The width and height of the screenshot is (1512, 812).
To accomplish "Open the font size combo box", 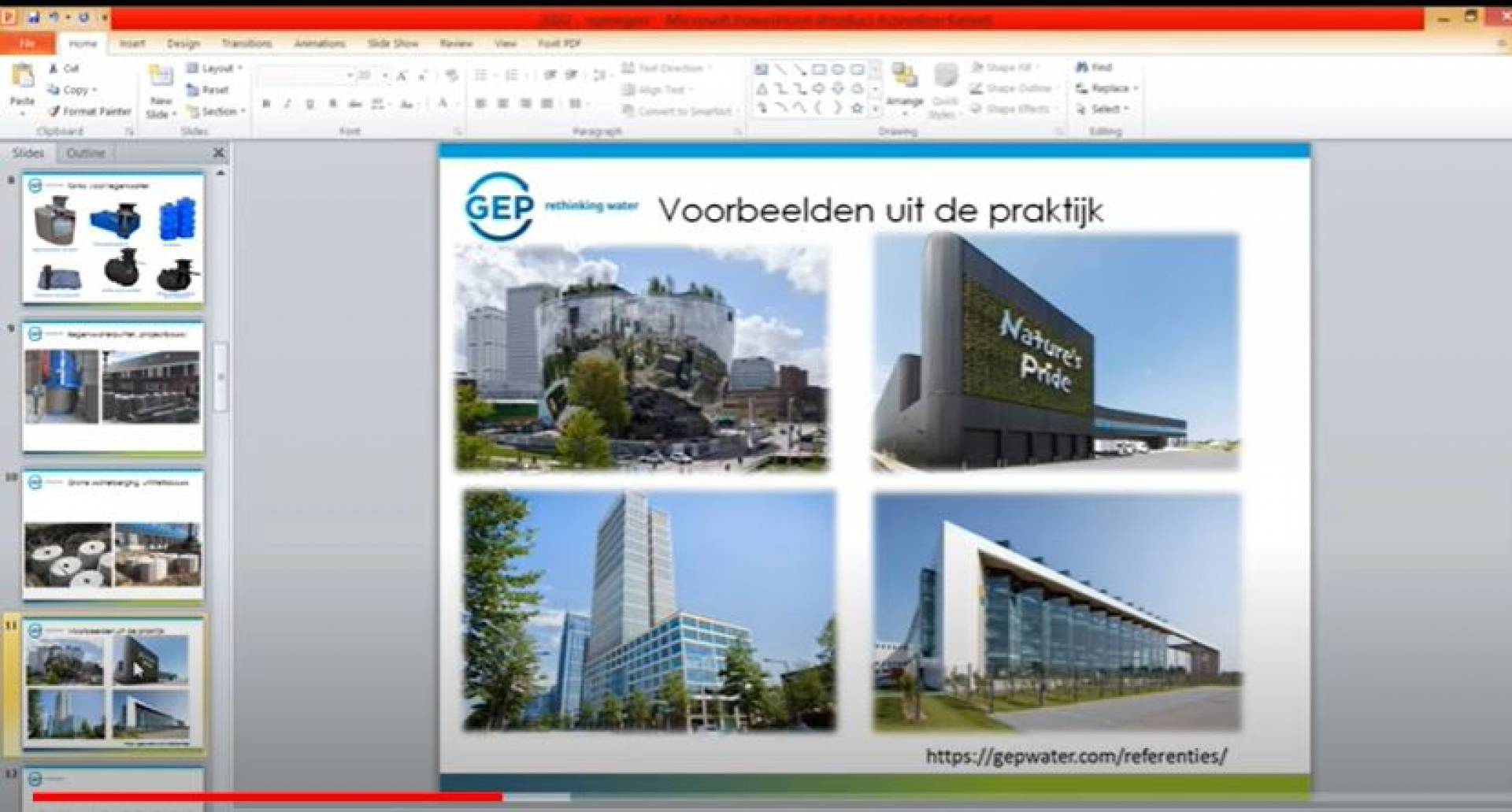I will pyautogui.click(x=372, y=76).
